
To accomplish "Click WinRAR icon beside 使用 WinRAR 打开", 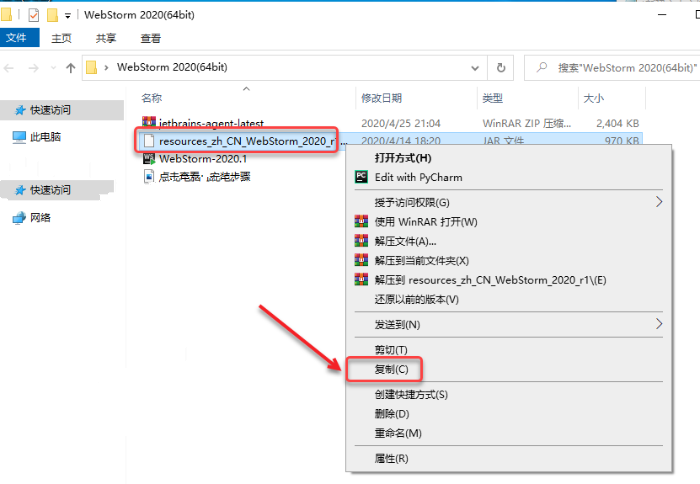I will tap(361, 221).
